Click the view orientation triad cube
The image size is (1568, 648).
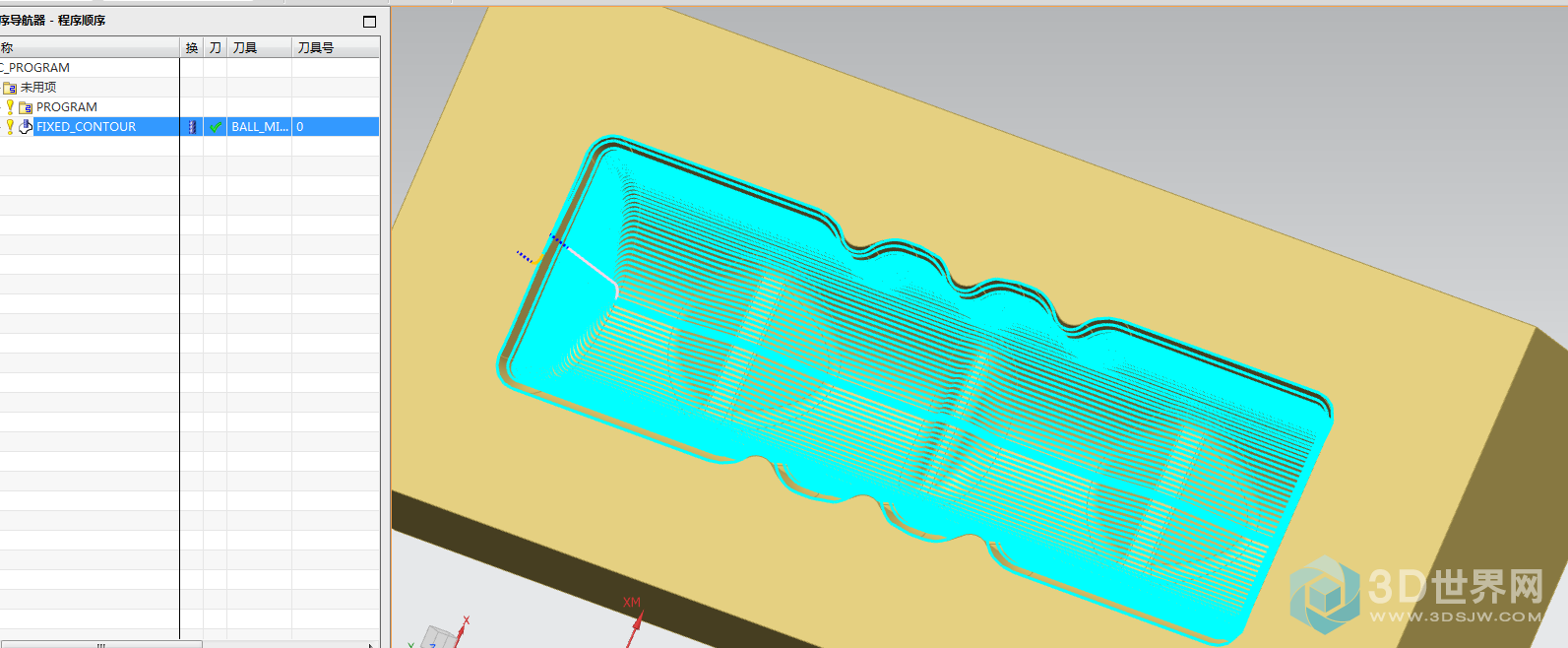[440, 637]
